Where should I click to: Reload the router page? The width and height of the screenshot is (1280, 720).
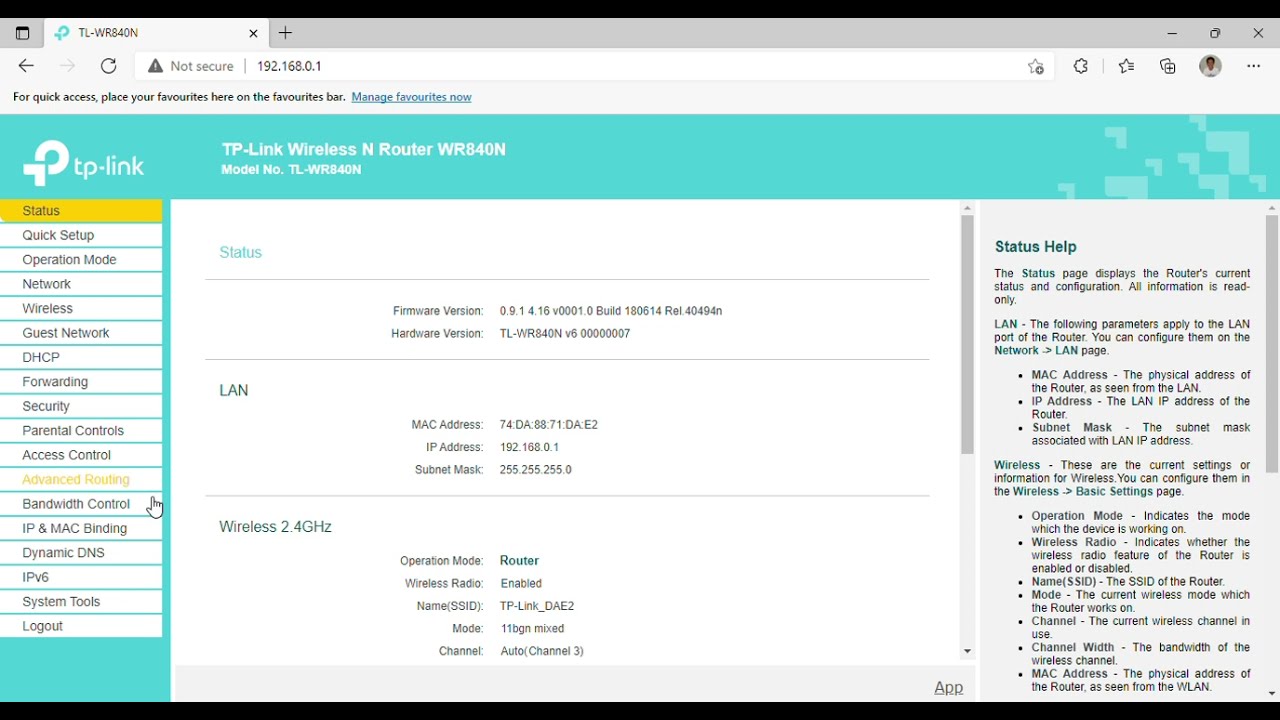(x=109, y=66)
